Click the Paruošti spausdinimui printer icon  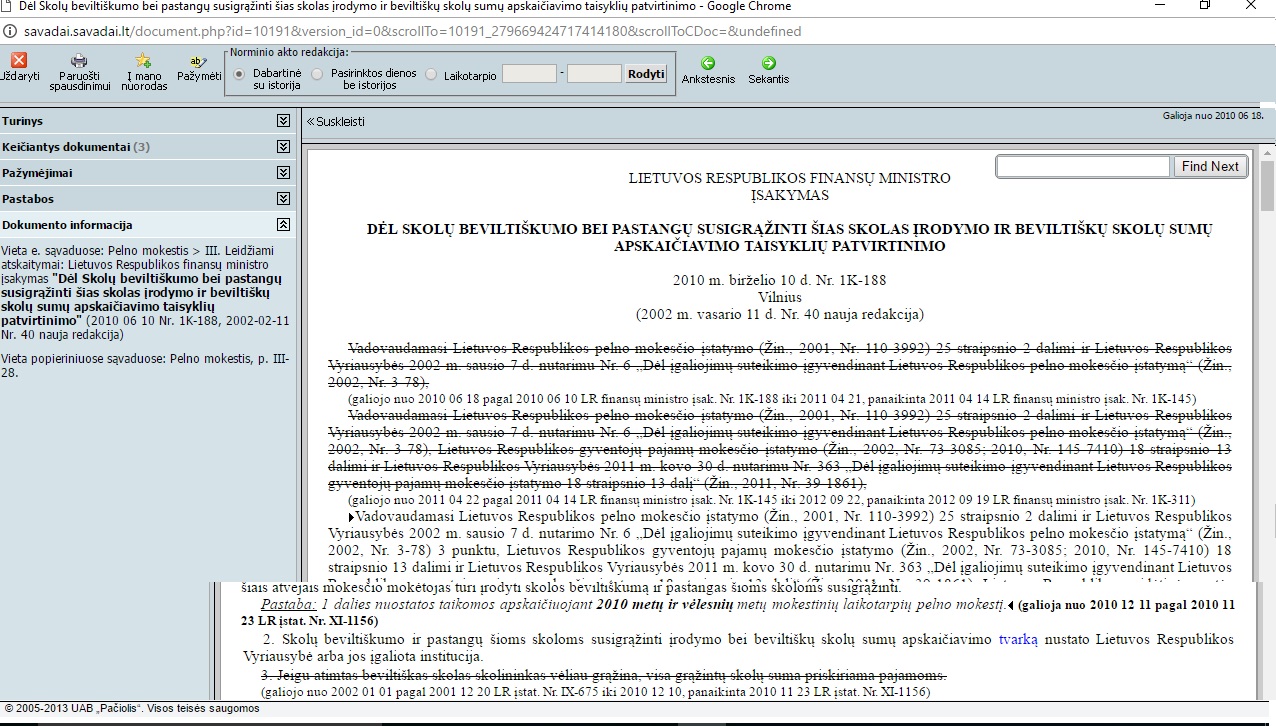(x=79, y=60)
